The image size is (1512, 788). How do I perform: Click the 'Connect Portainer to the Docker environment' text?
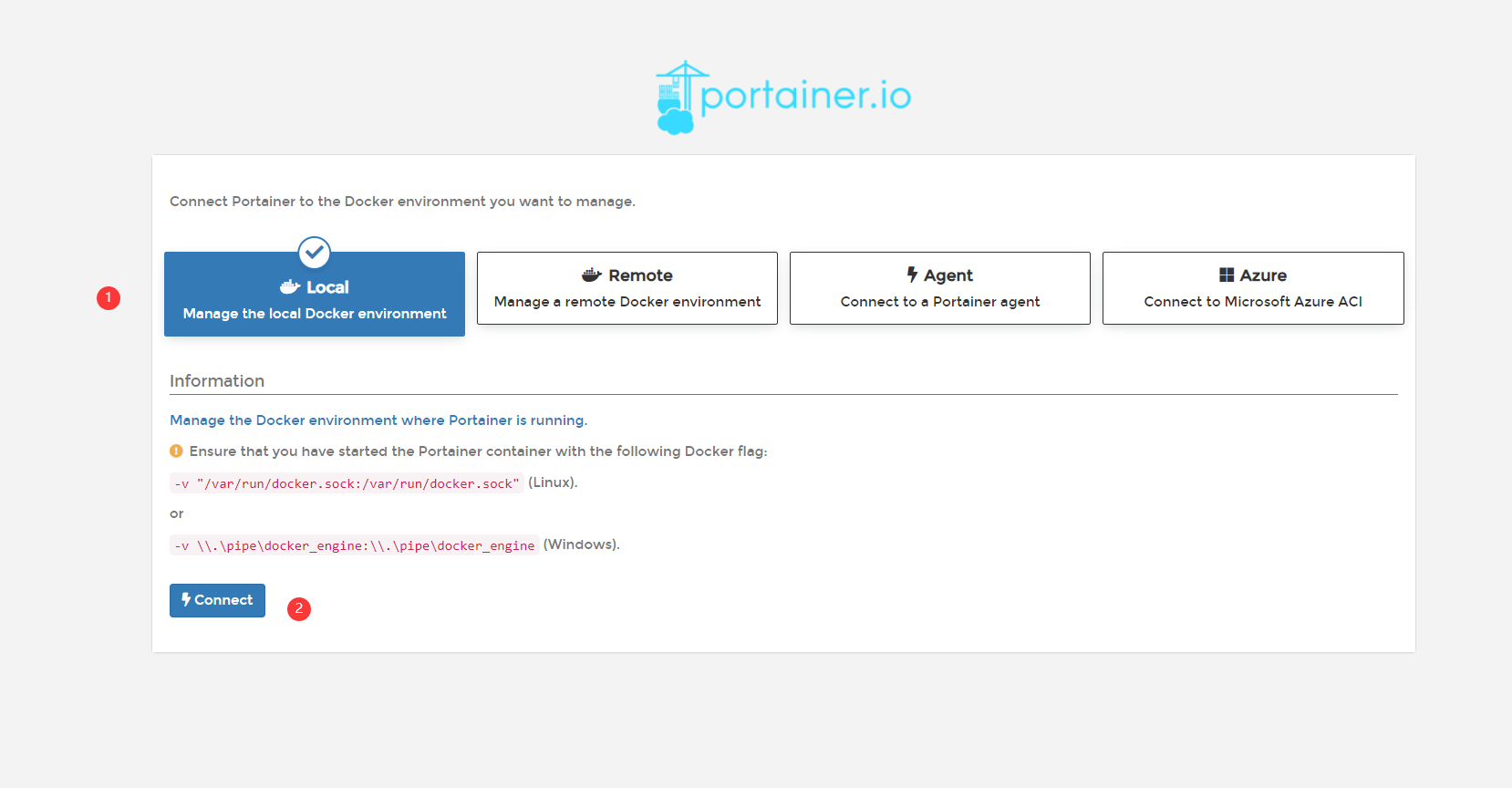[402, 202]
